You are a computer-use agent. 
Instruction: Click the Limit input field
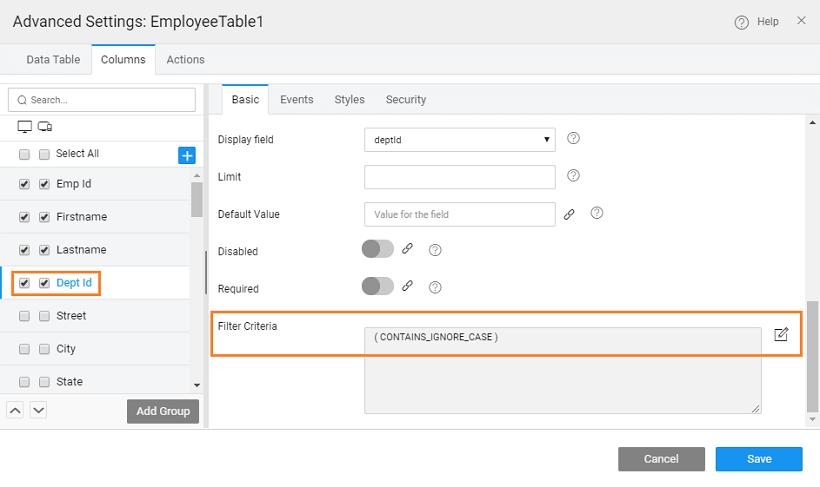tap(459, 177)
